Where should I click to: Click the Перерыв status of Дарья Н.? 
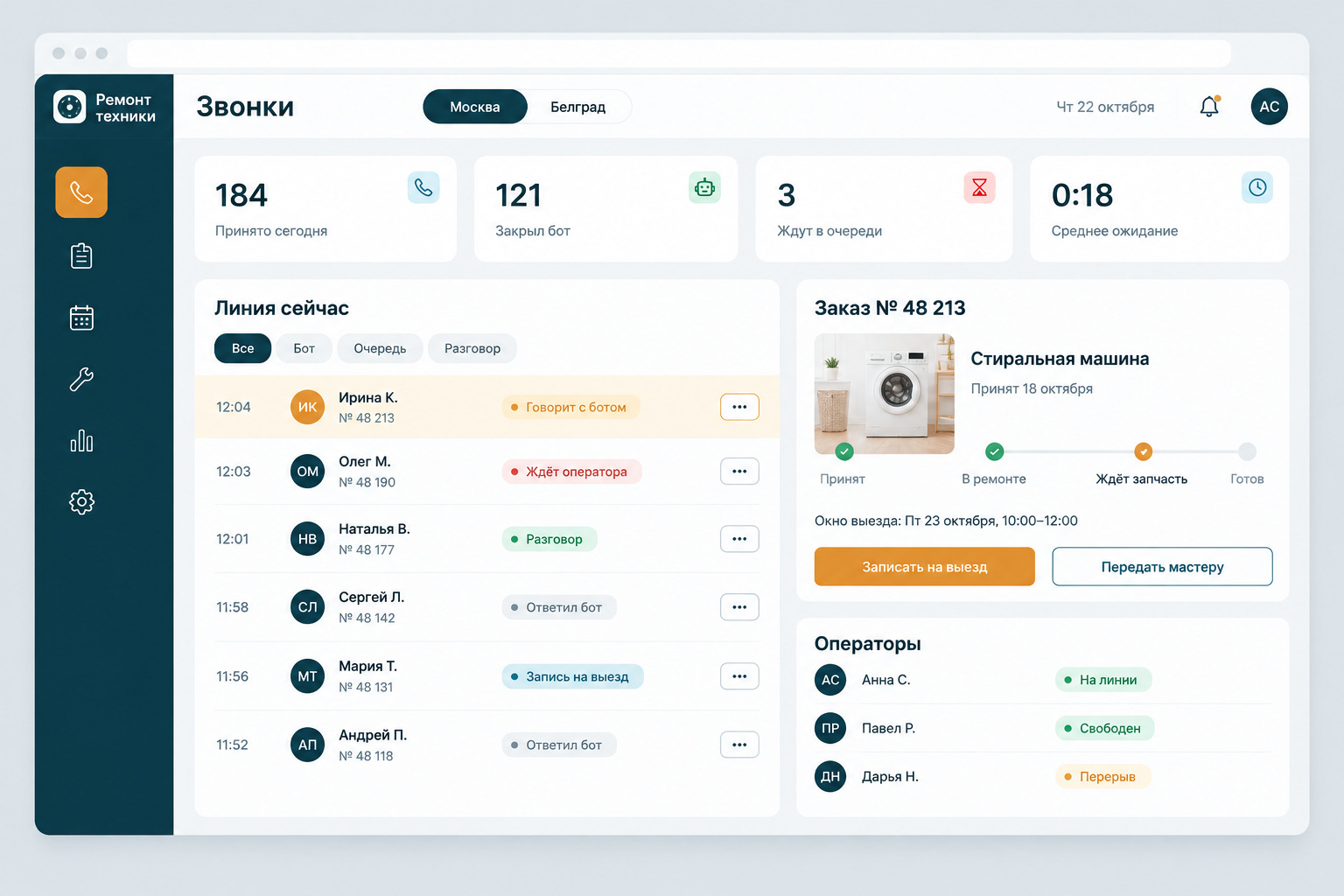click(1102, 776)
